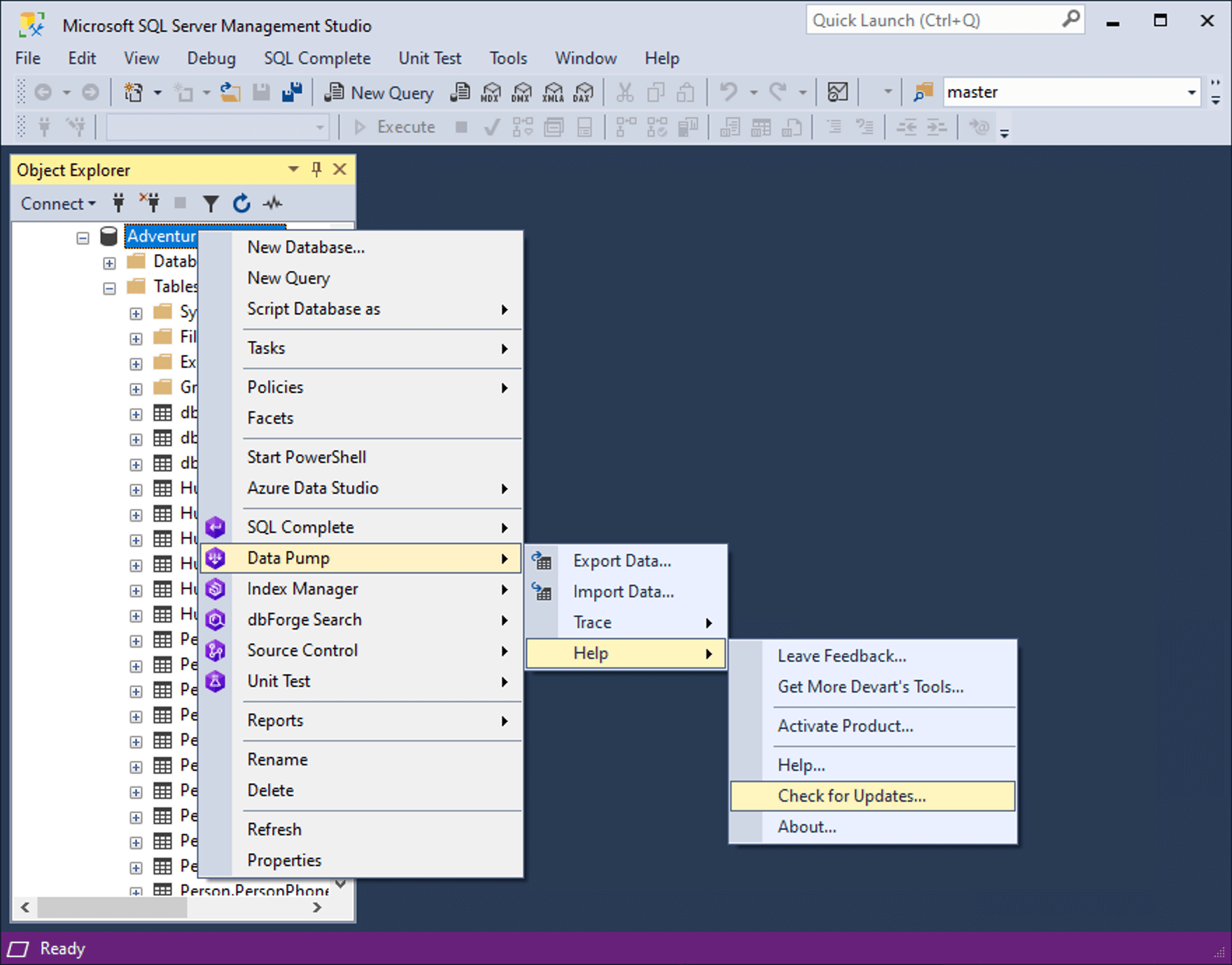Click the DAX query toolbar icon
Viewport: 1232px width, 965px height.
coord(584,92)
